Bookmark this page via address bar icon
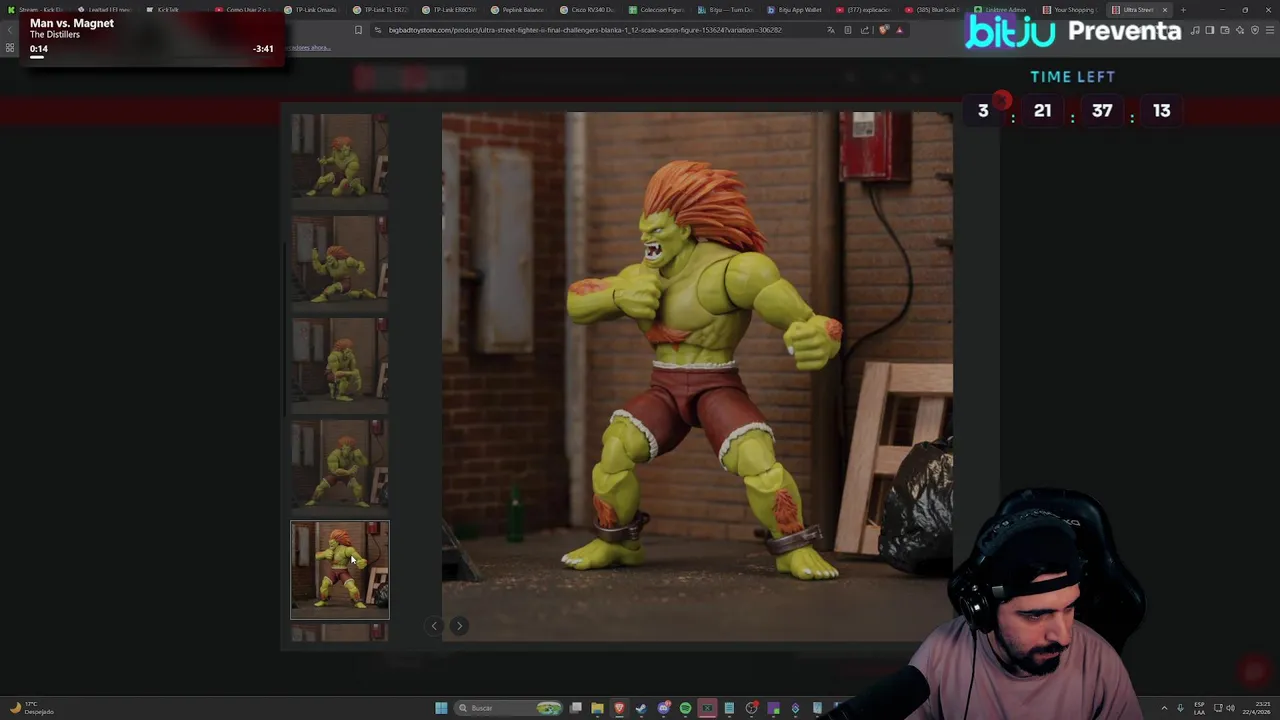Viewport: 1280px width, 720px height. pyautogui.click(x=358, y=30)
